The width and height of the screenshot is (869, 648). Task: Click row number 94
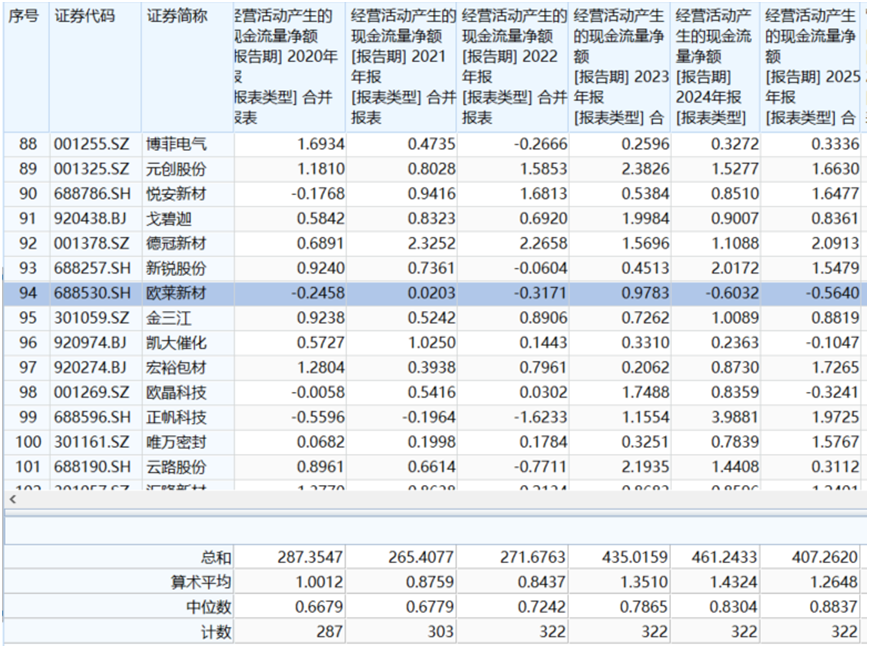click(x=28, y=293)
